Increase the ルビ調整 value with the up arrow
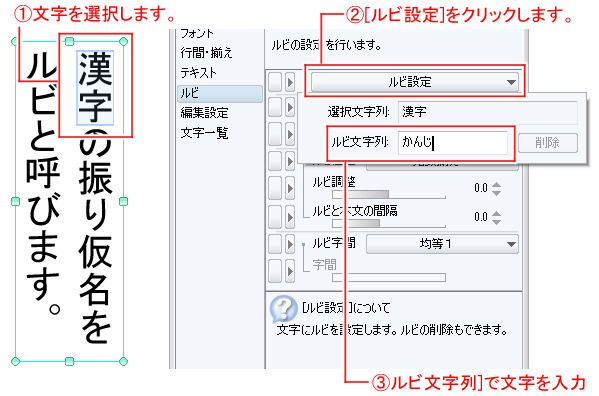599x396 pixels. pos(496,184)
